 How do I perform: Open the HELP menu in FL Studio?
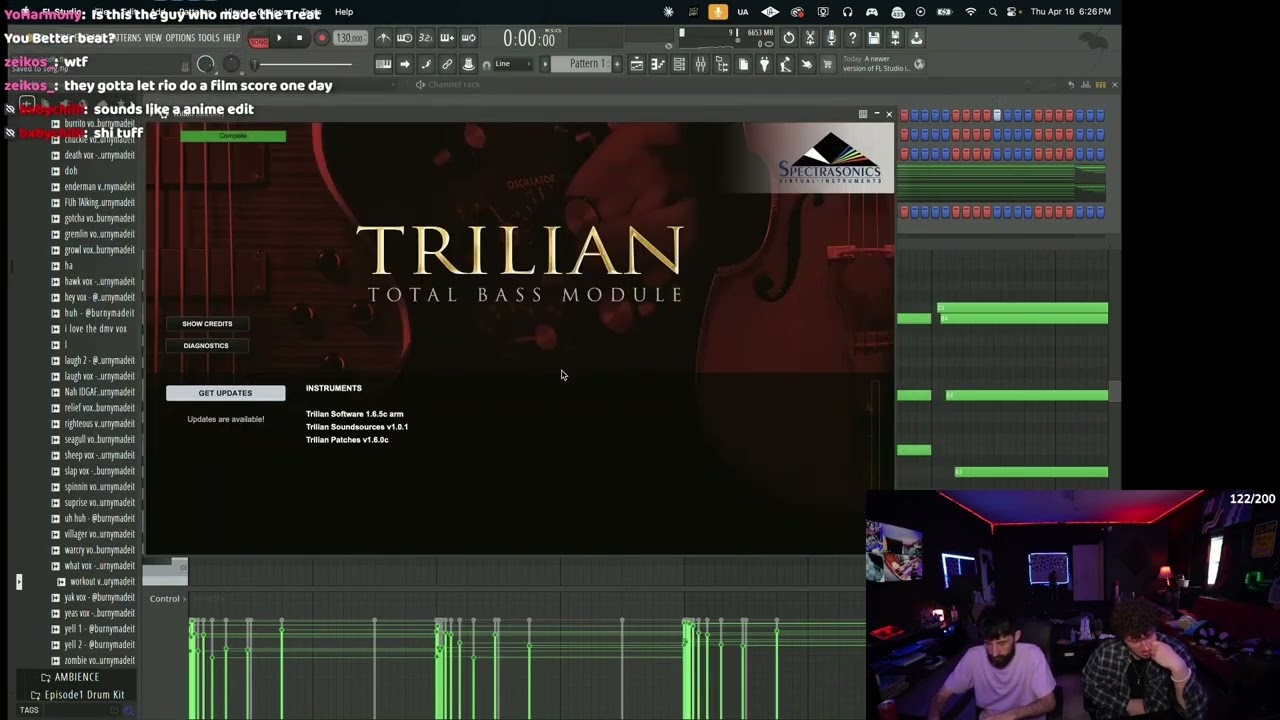(231, 38)
